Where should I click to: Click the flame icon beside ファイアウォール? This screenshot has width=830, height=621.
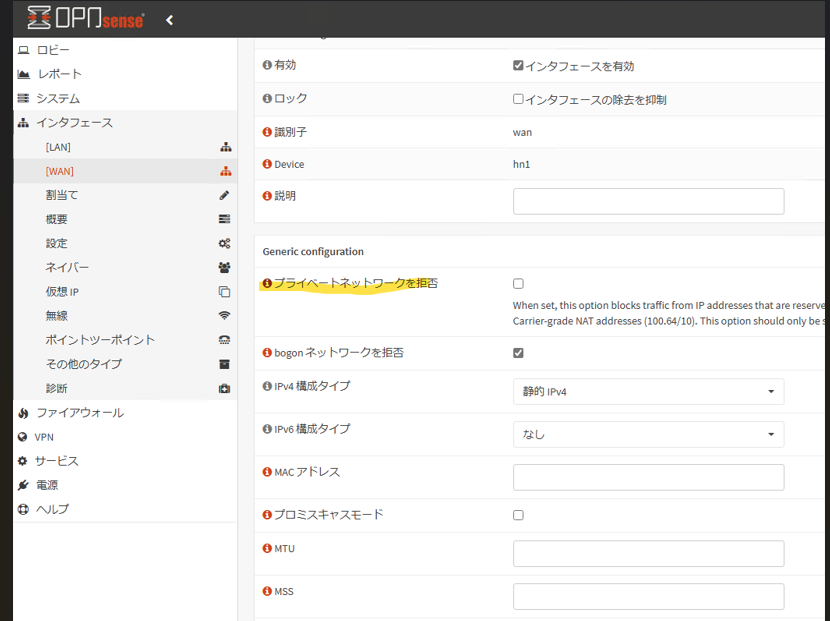coord(23,413)
